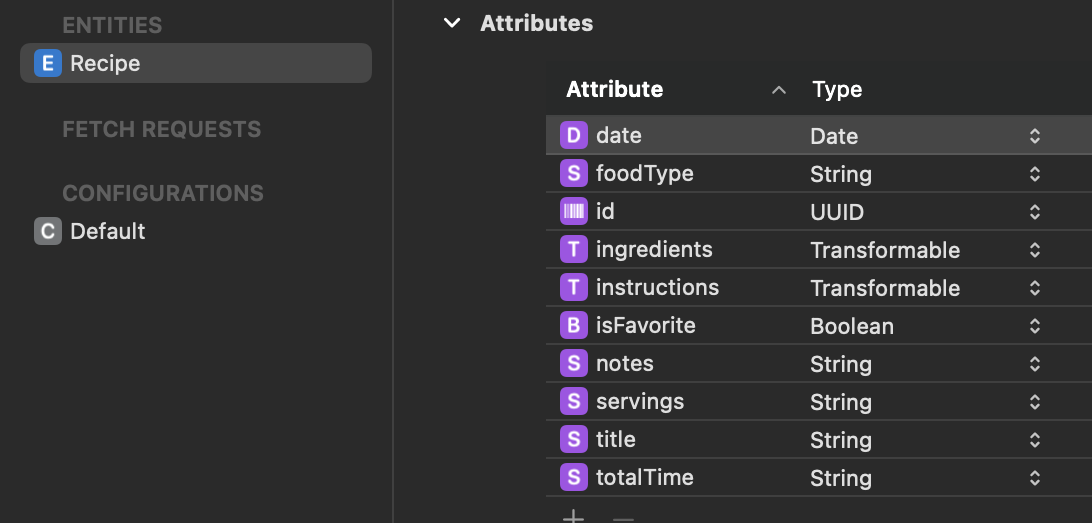Remove attribute with minus button
This screenshot has height=523, width=1092.
point(623,519)
